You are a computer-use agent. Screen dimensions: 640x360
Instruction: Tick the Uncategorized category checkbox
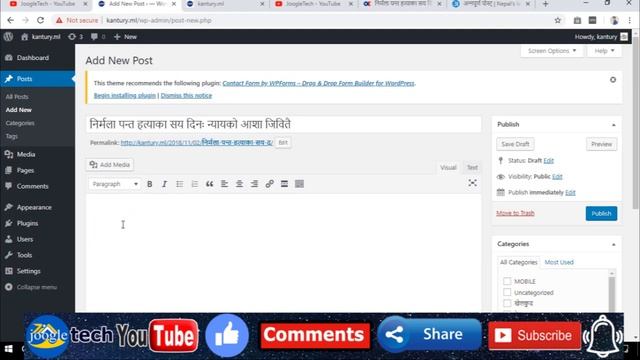pos(507,292)
